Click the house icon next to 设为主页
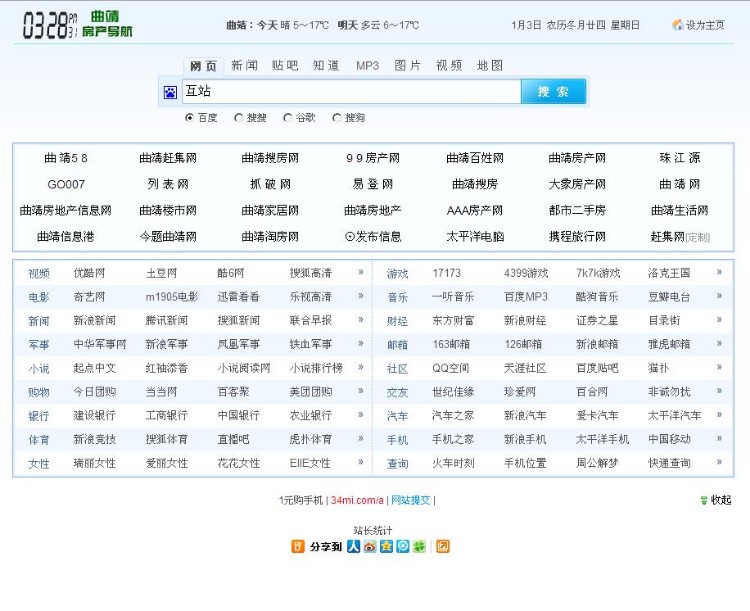 tap(677, 25)
